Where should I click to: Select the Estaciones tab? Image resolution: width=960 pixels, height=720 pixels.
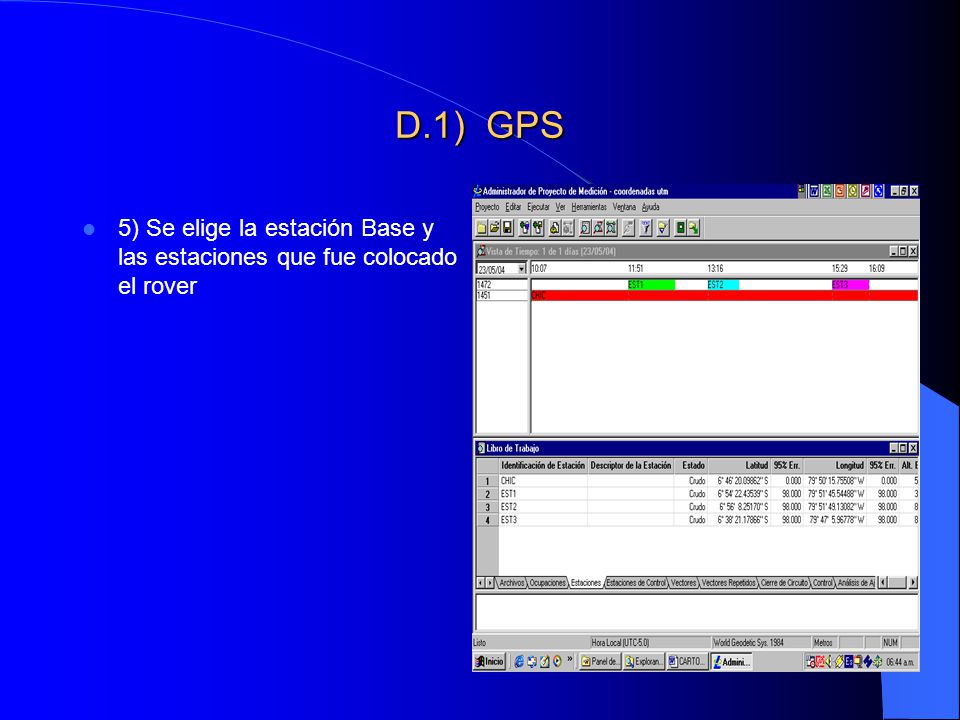click(x=586, y=583)
